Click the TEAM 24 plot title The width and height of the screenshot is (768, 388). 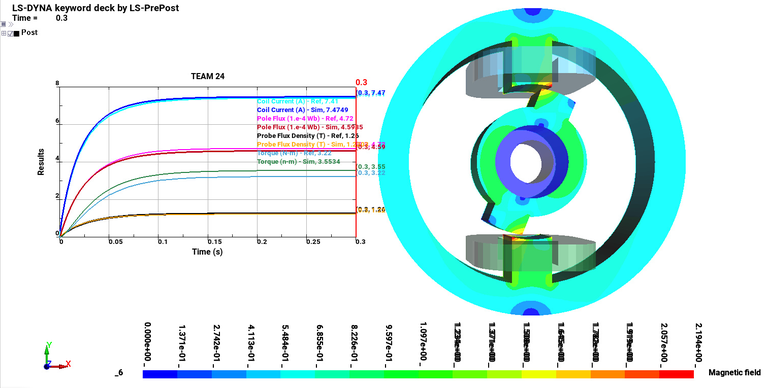tap(208, 76)
